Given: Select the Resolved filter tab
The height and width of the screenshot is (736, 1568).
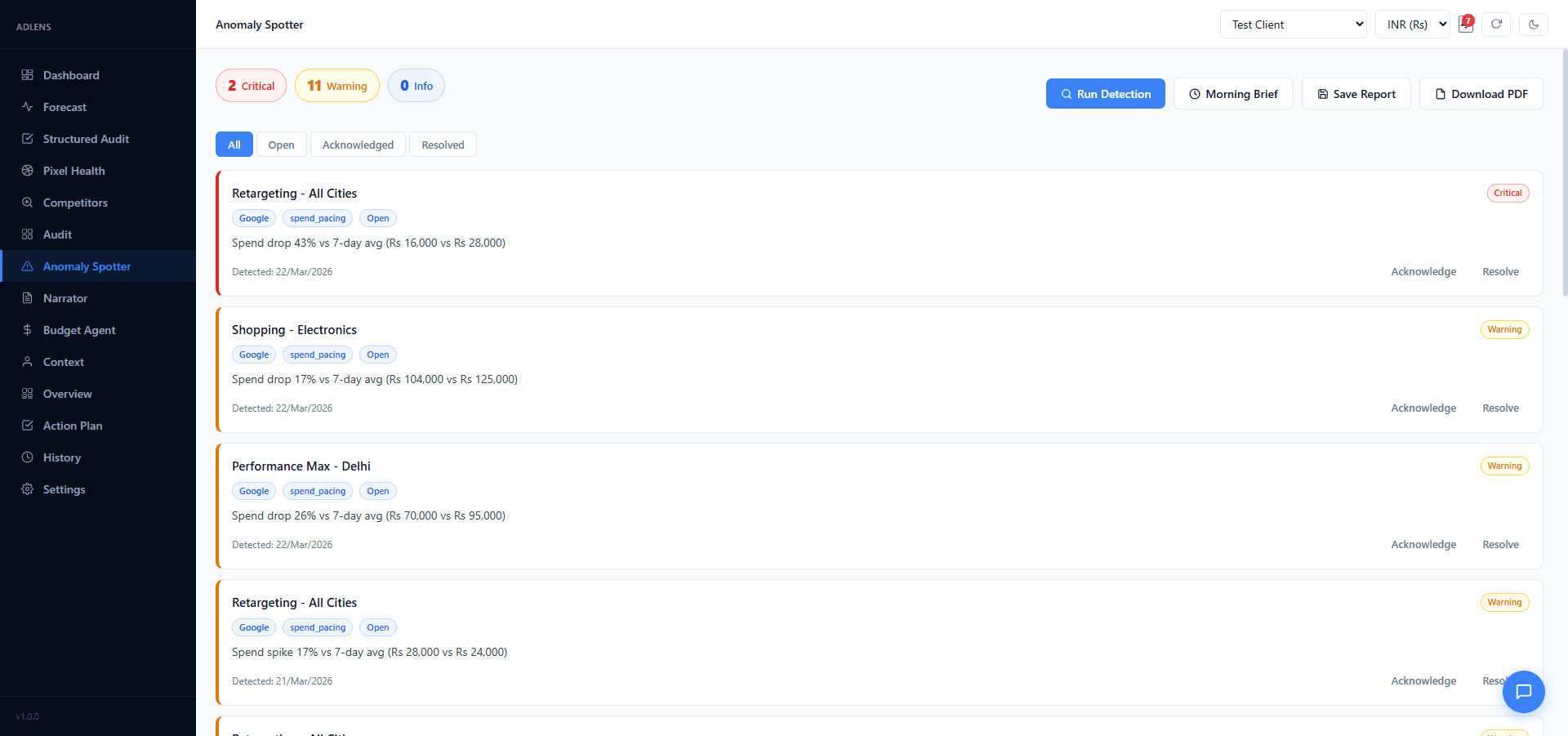Looking at the screenshot, I should click(443, 145).
